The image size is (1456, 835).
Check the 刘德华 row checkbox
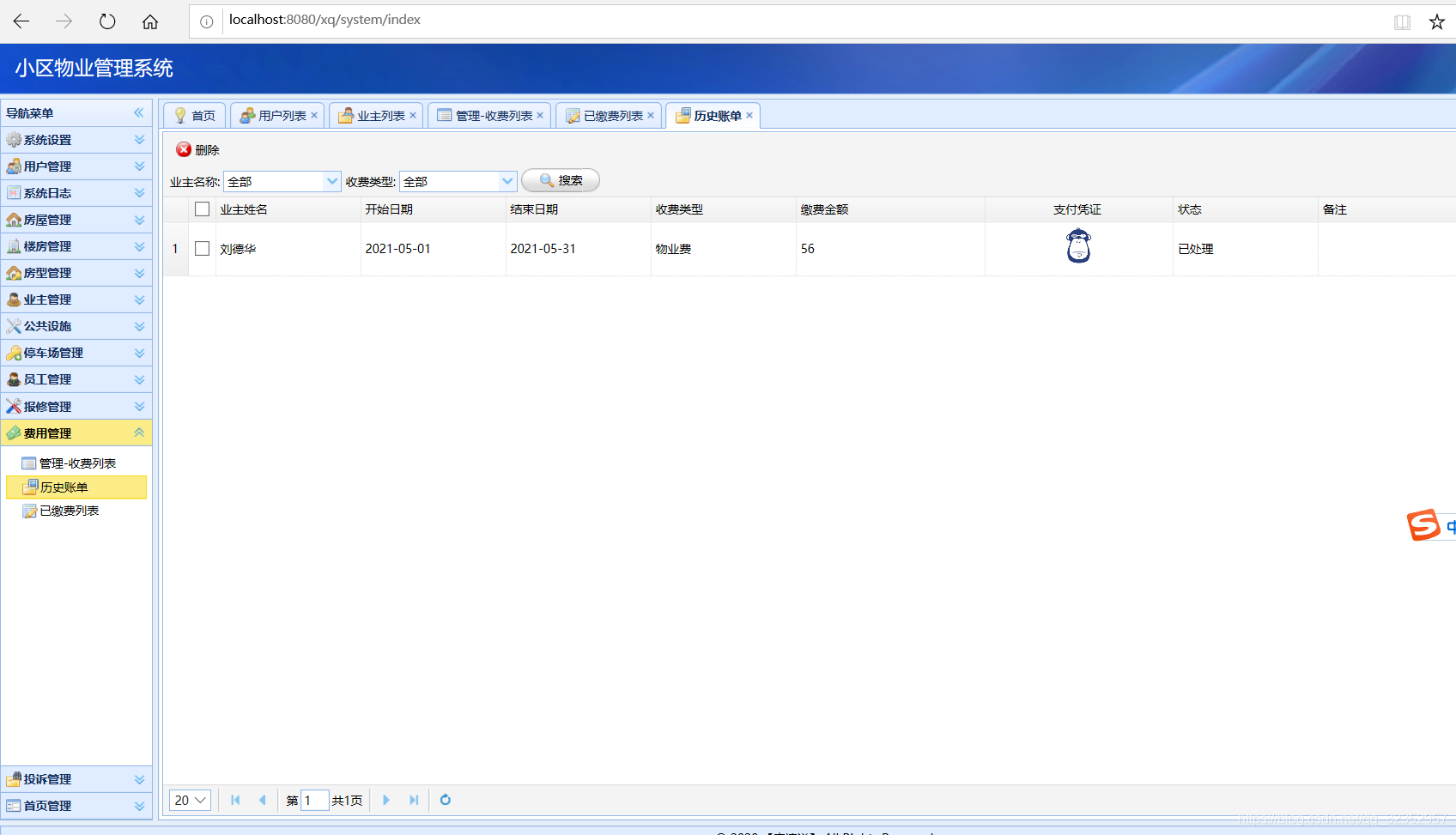pos(203,249)
